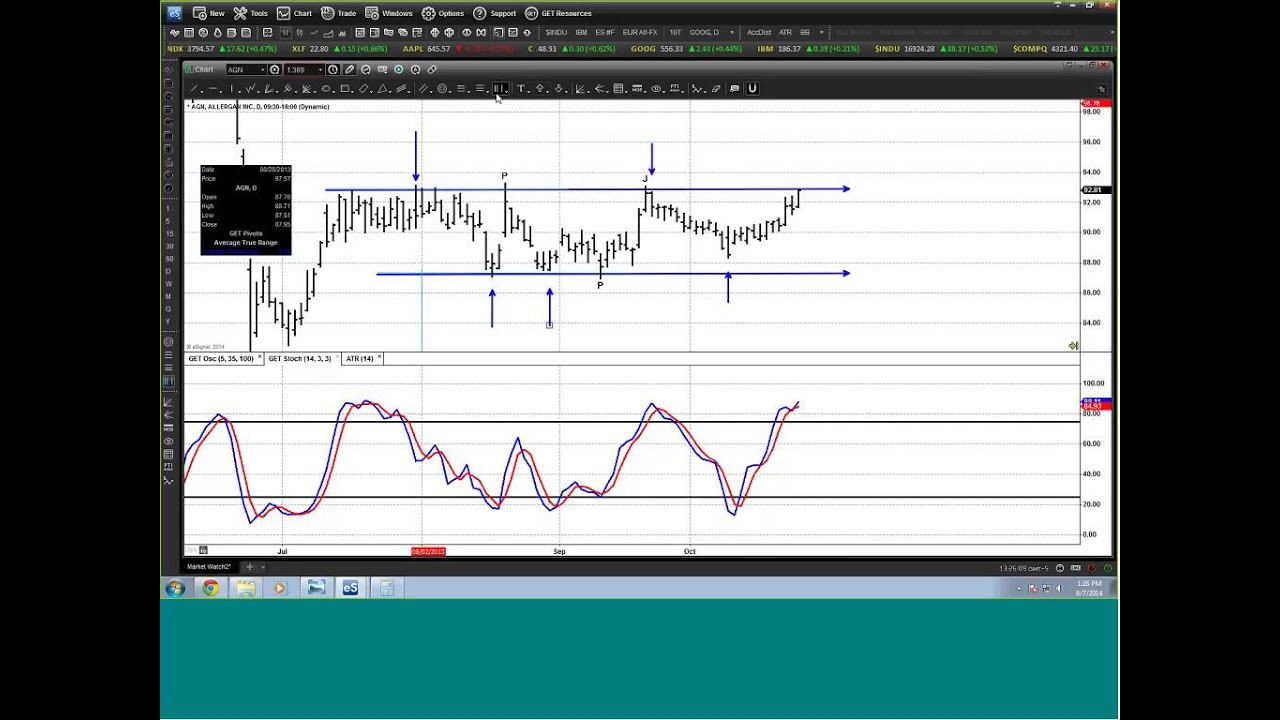Select the IBM quick symbol button
The image size is (1280, 720).
pyautogui.click(x=581, y=33)
